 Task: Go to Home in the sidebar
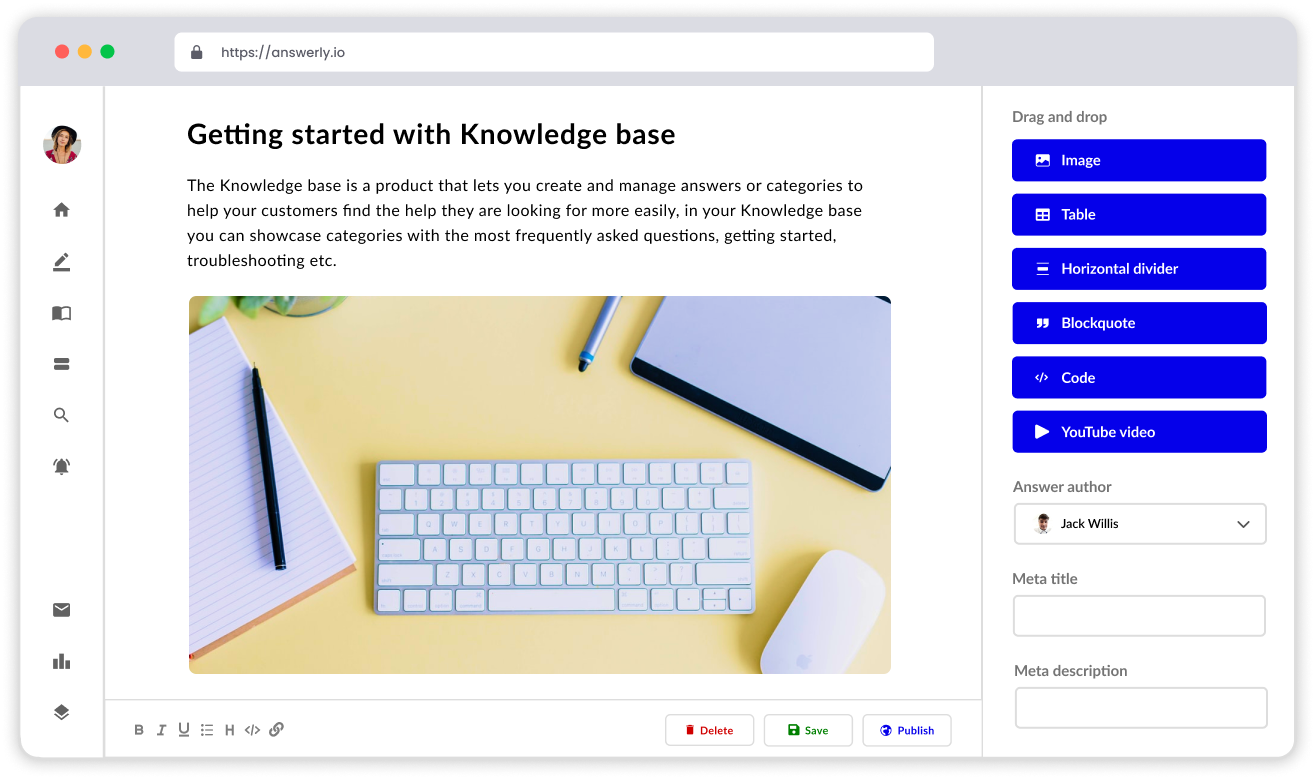pyautogui.click(x=61, y=210)
